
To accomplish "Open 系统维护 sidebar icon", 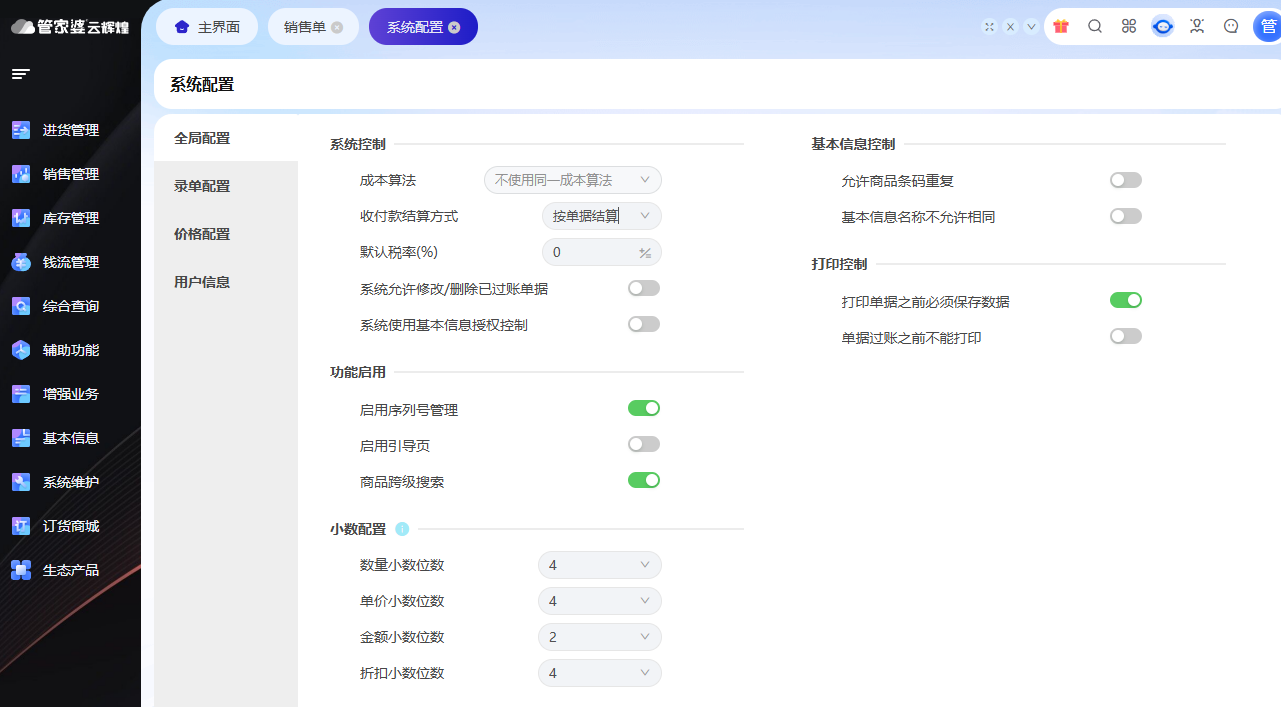I will pyautogui.click(x=21, y=482).
